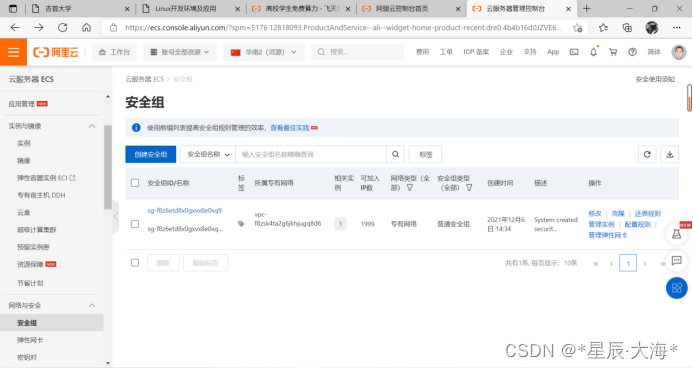Screen dimensions: 693x369
Task: Click the tag icon in the security group row
Action: pos(241,224)
